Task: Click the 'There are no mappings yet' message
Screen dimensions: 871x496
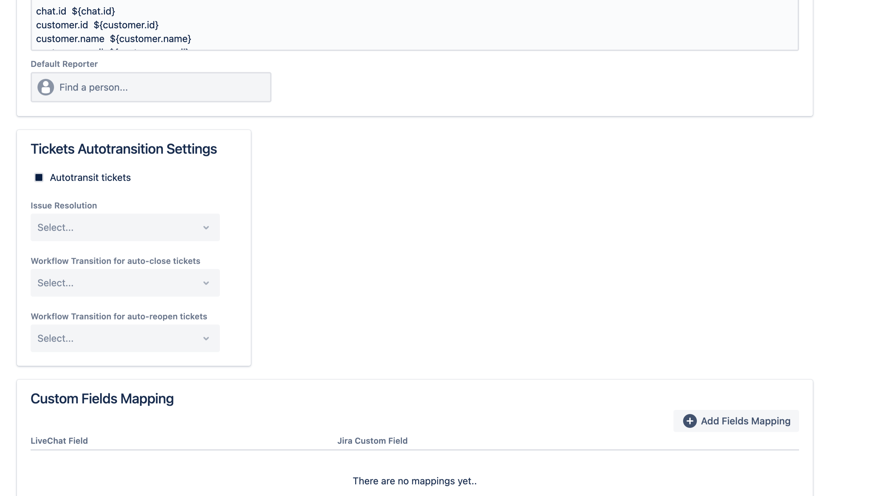Action: [414, 481]
